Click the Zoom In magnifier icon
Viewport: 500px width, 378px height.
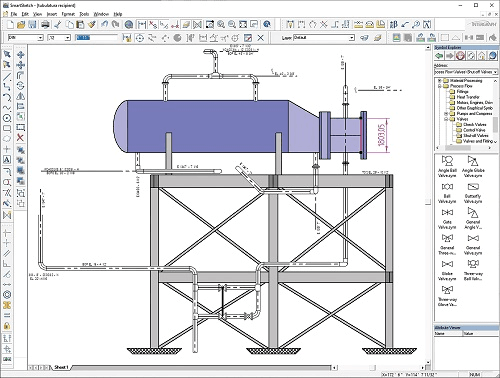pos(221,24)
